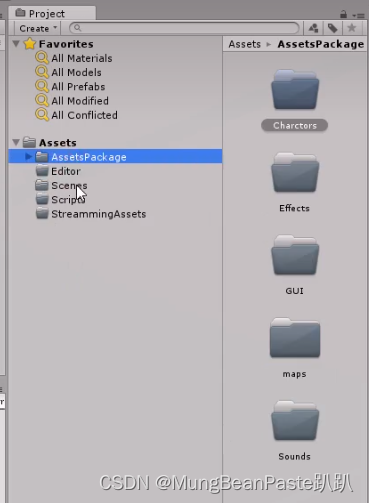Click the All Conflicted search icon
The width and height of the screenshot is (369, 503).
coord(42,115)
